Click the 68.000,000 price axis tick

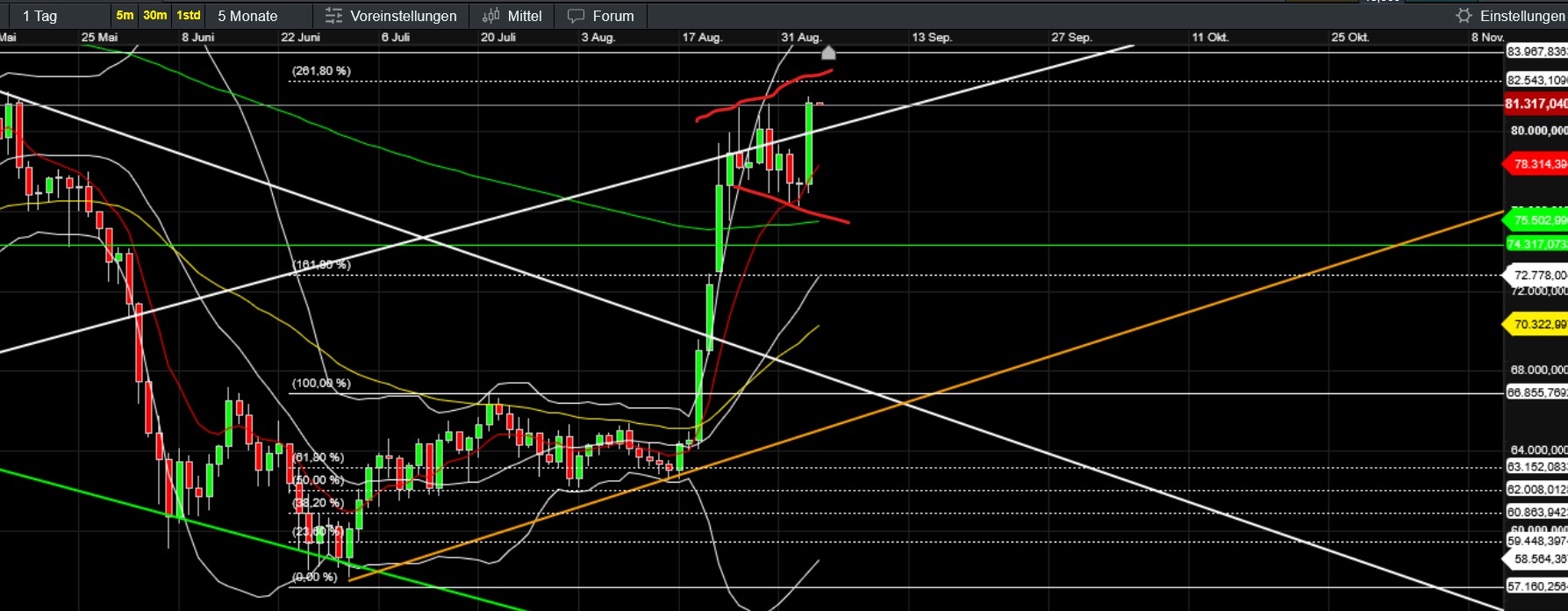1538,370
